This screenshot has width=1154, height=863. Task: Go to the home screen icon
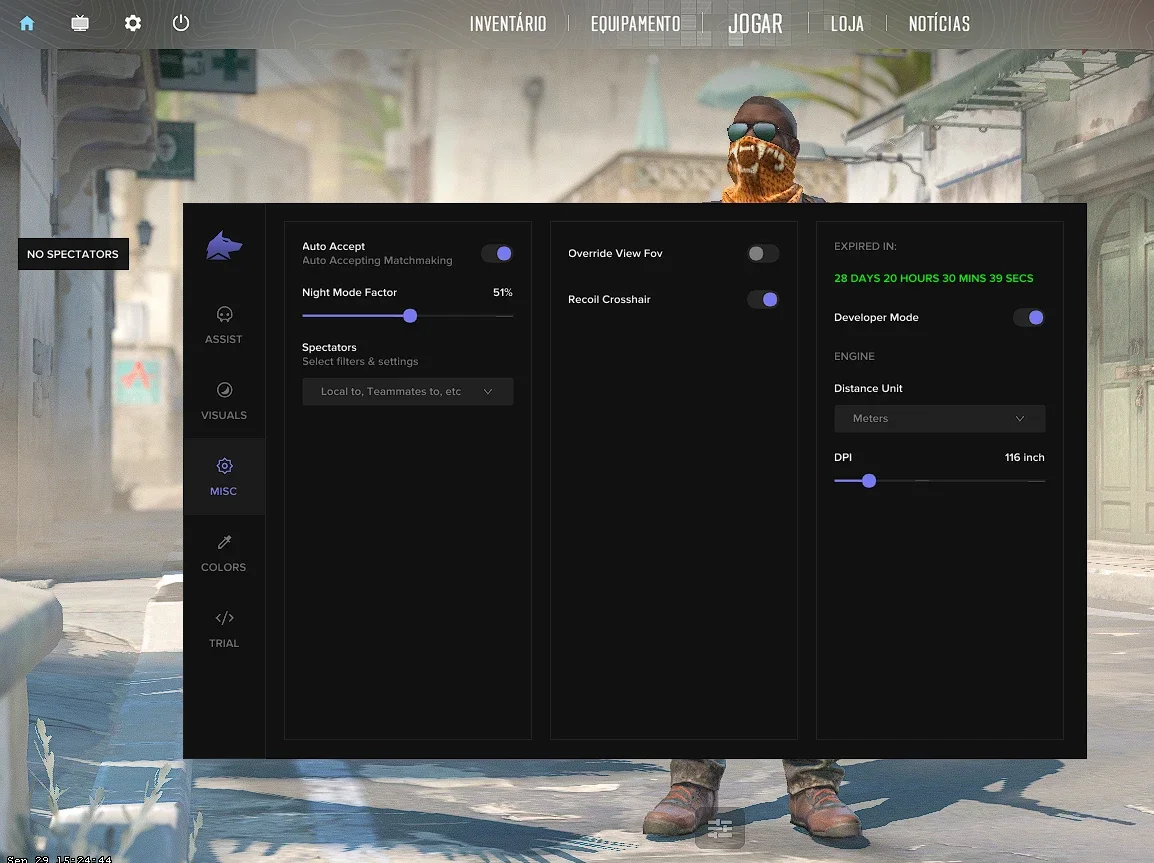point(27,24)
